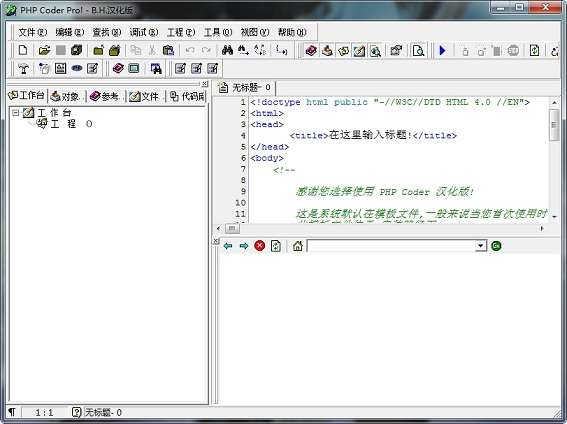Viewport: 567px width, 424px height.
Task: Click the paste clipboard icon
Action: (x=168, y=50)
